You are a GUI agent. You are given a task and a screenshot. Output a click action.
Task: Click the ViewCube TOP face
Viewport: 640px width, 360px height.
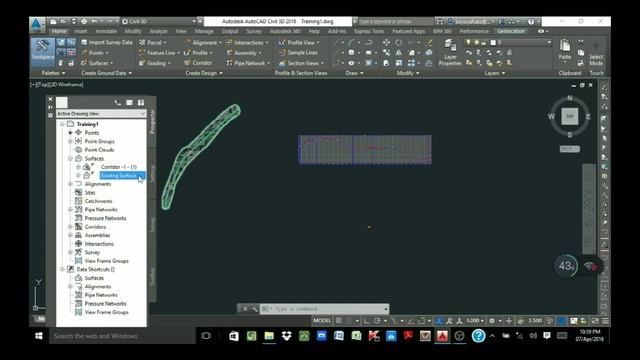pos(570,116)
